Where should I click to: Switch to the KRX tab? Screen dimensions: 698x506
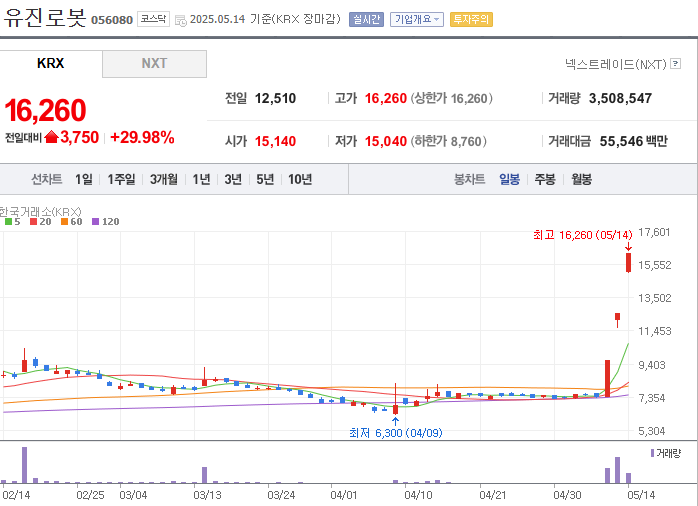point(51,64)
